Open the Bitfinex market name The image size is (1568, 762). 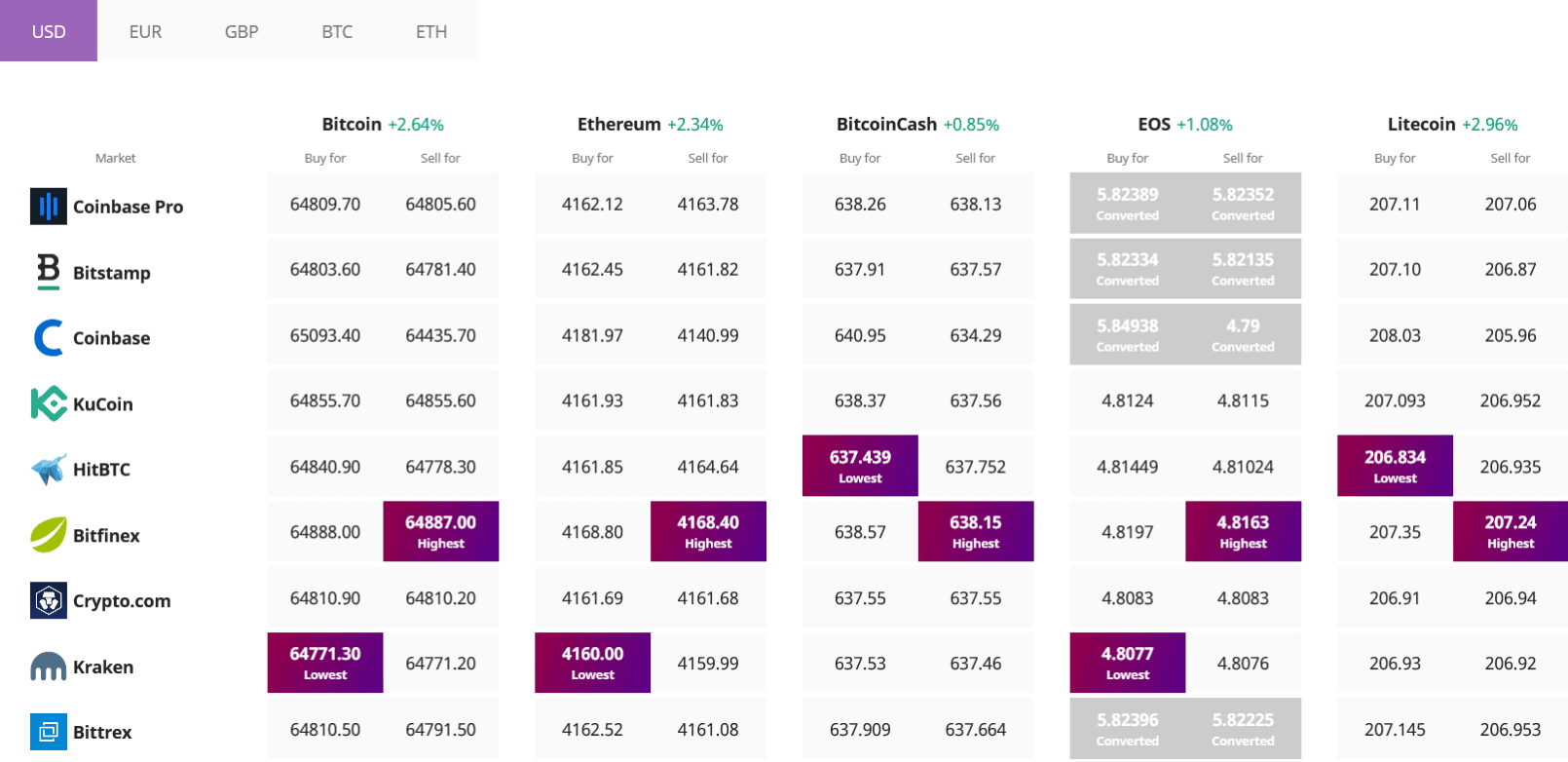[106, 535]
